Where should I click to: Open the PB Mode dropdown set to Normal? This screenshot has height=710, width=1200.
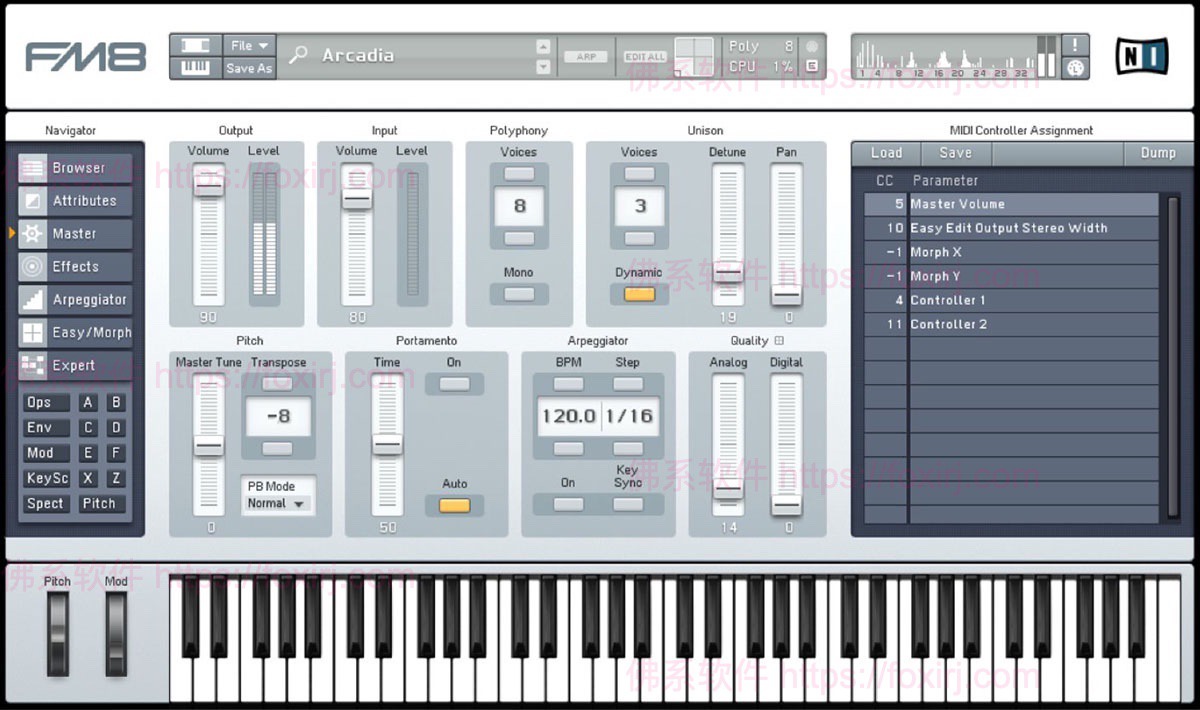277,504
